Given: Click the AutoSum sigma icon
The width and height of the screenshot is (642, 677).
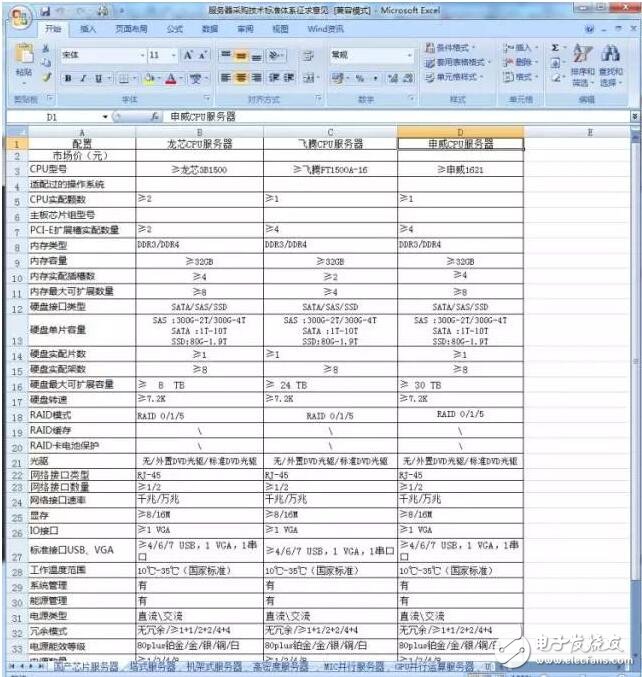Looking at the screenshot, I should click(555, 47).
